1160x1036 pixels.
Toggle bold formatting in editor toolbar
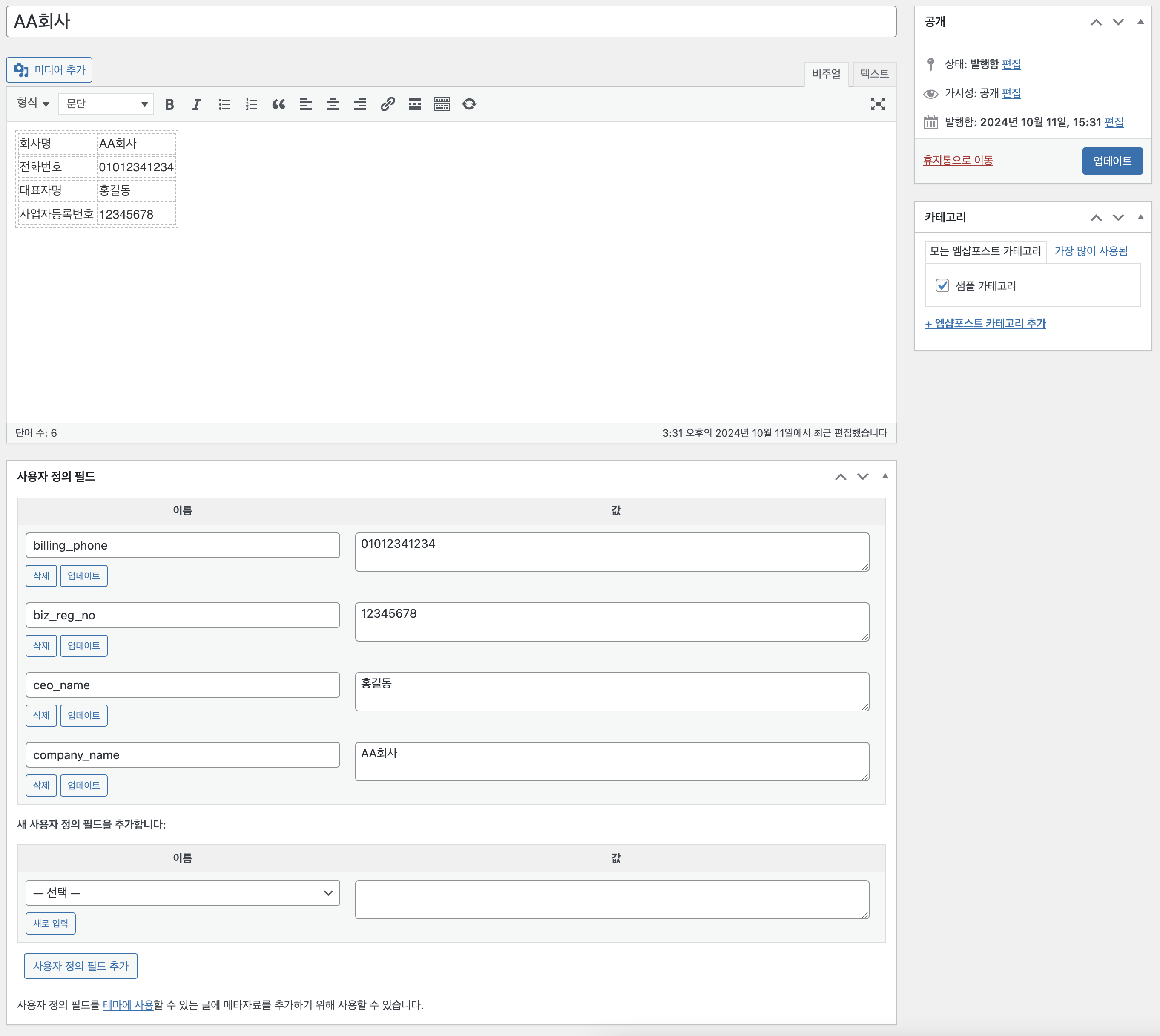coord(169,104)
